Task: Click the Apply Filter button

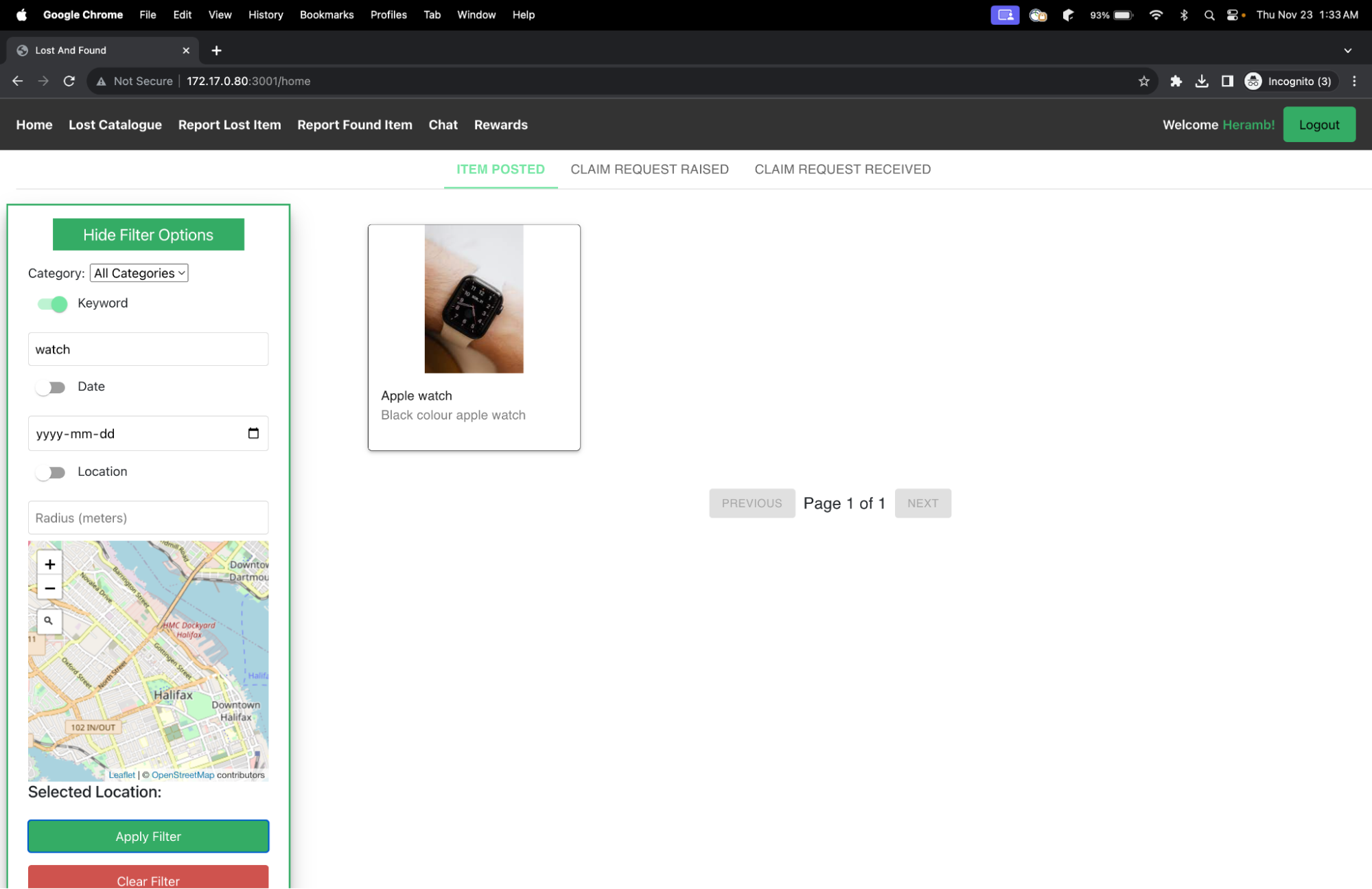Action: (x=148, y=836)
